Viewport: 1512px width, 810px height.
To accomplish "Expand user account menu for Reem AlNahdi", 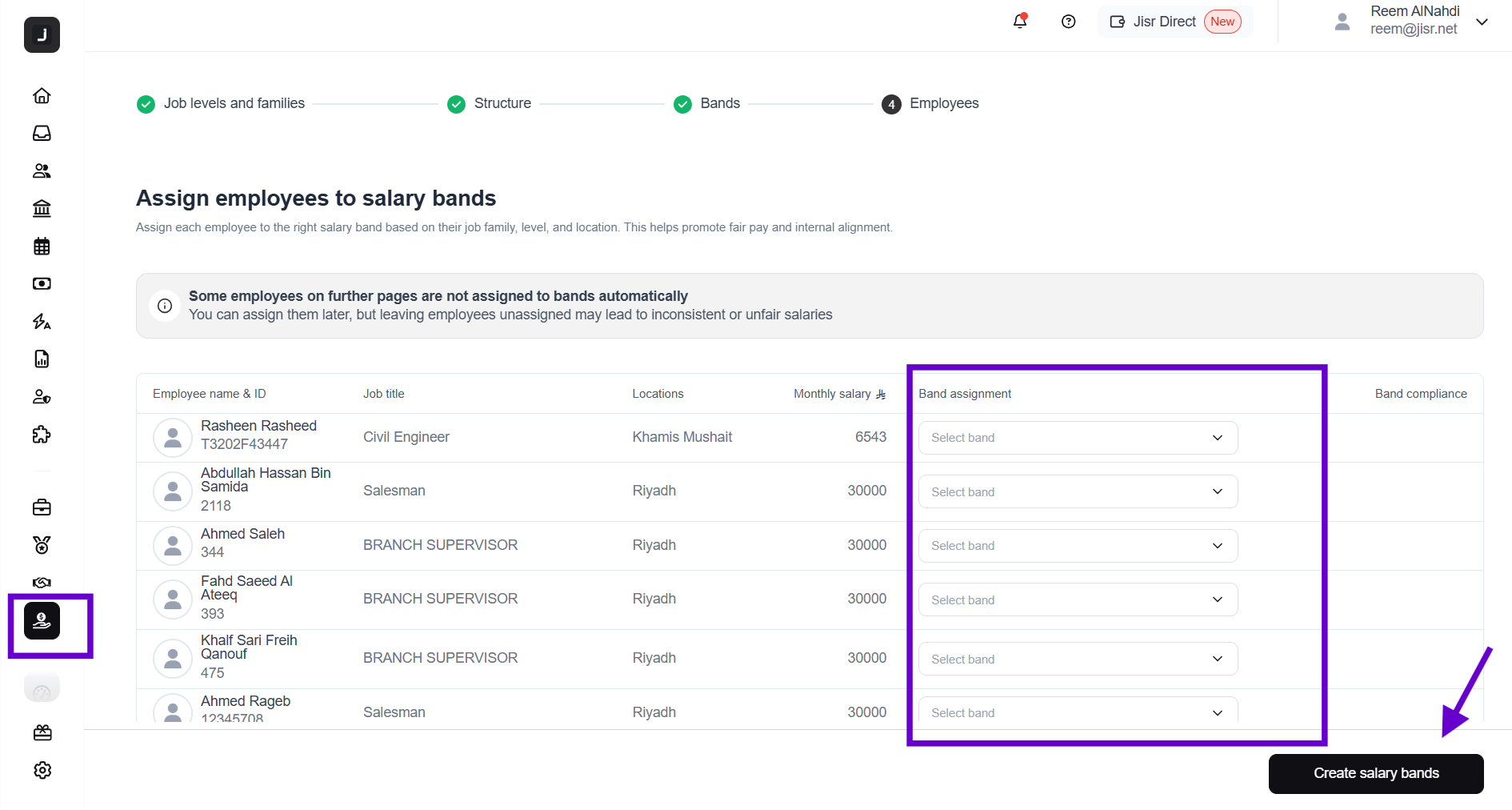I will 1482,22.
